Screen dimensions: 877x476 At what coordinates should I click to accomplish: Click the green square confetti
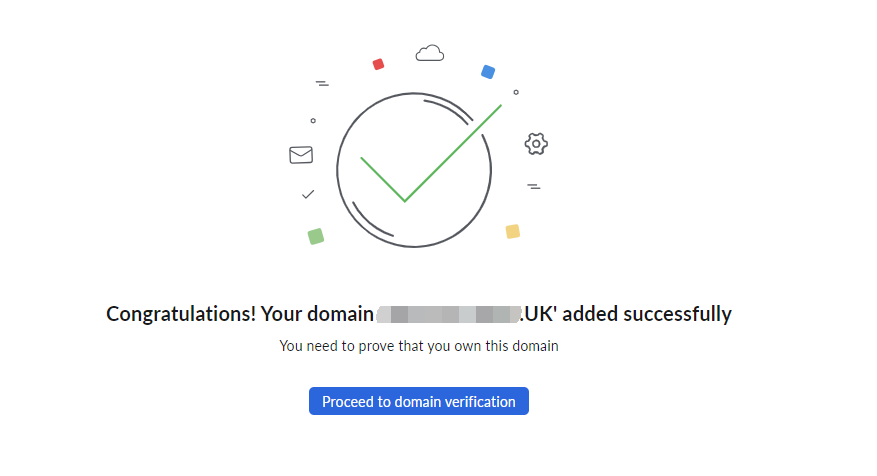[315, 236]
